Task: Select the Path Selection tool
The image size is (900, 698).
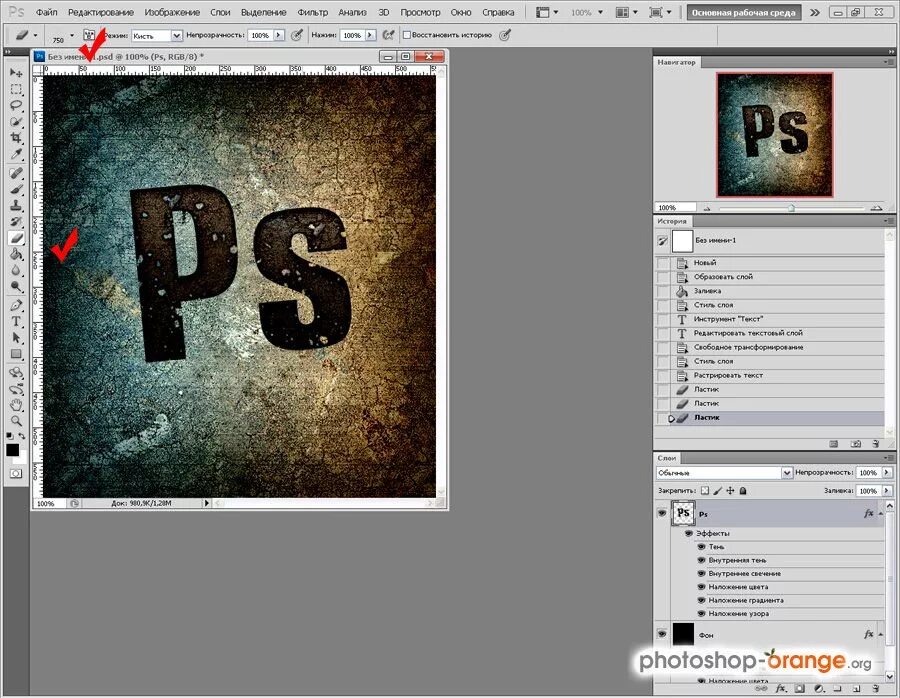Action: (16, 338)
